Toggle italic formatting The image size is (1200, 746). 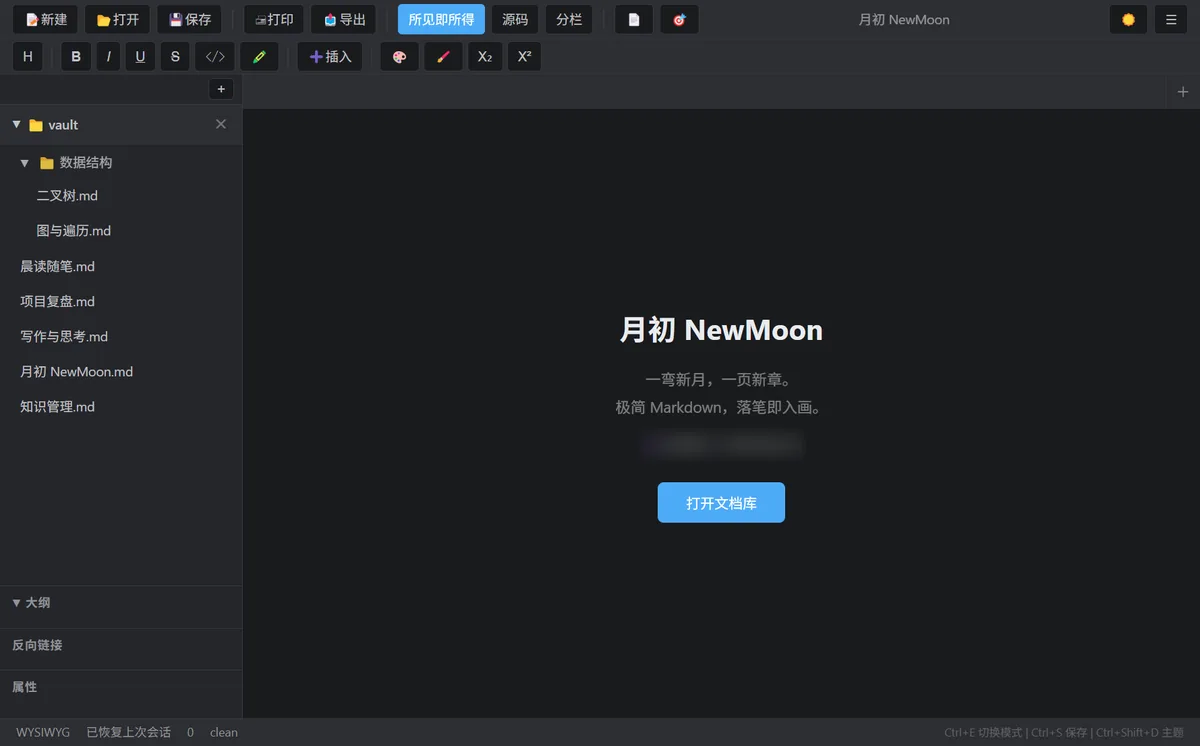pos(108,57)
